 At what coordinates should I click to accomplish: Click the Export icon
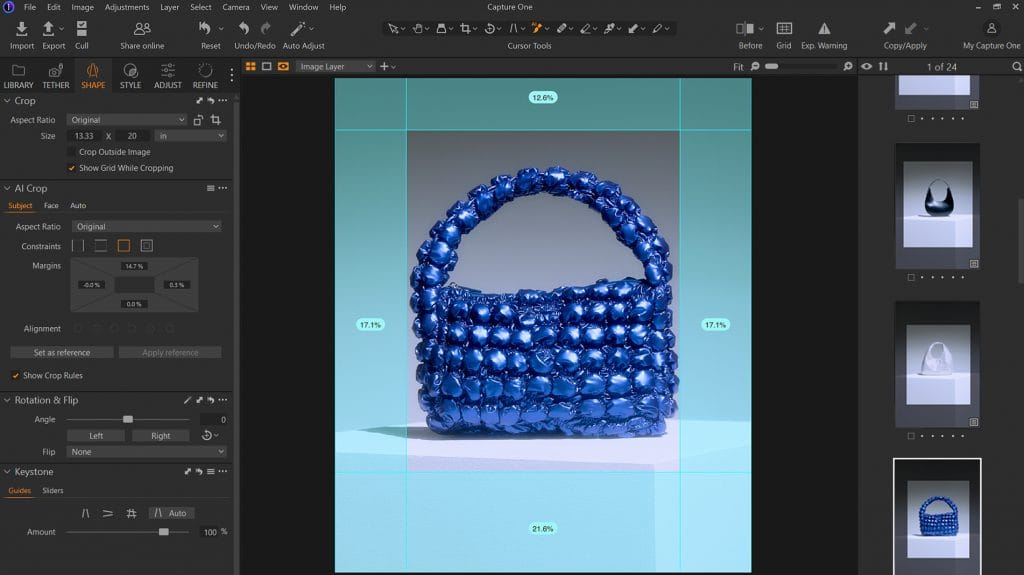[49, 29]
